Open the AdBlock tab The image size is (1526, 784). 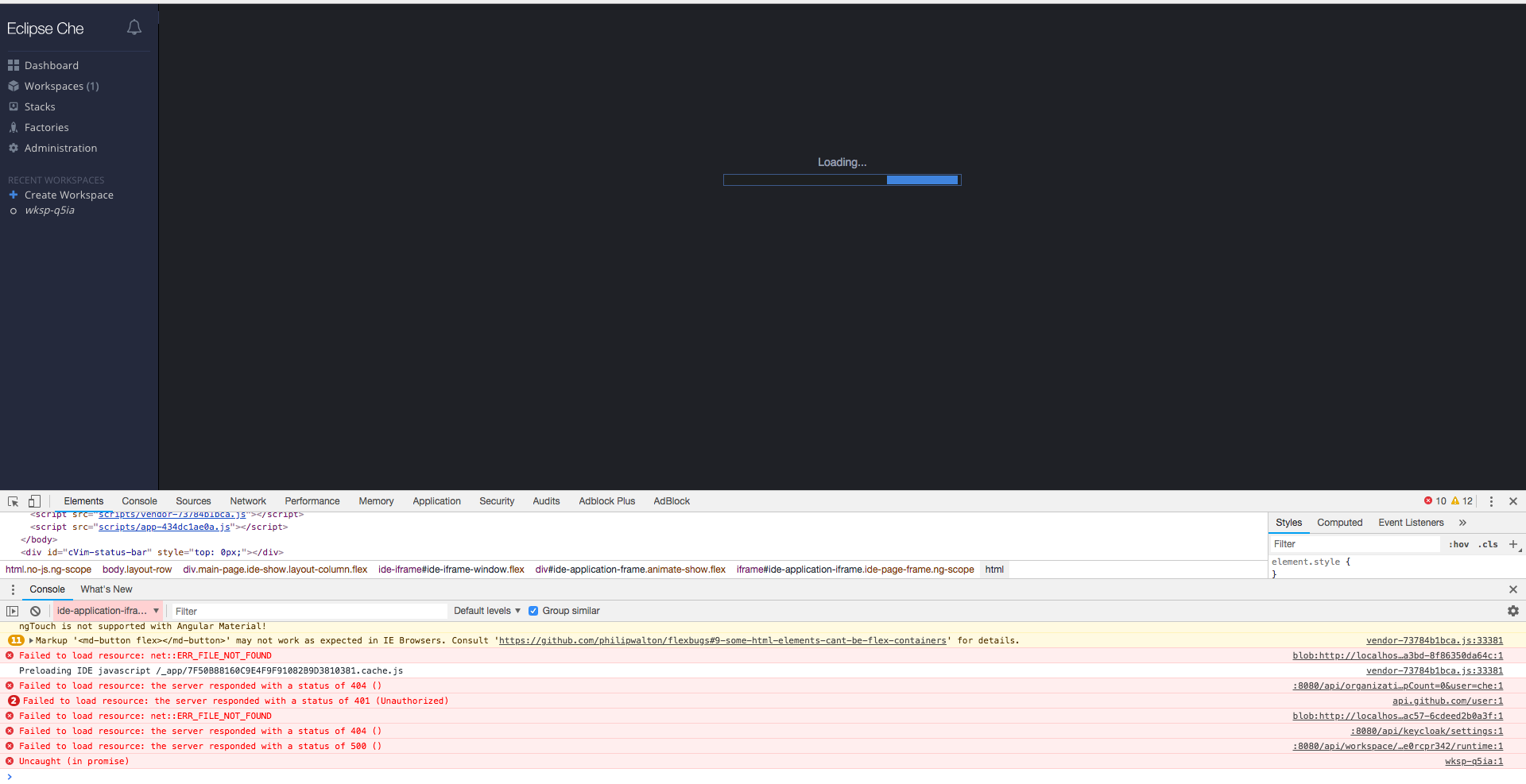[x=672, y=501]
